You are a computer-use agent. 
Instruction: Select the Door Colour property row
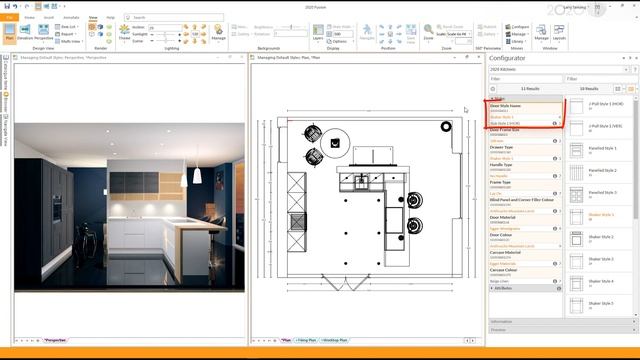coord(525,240)
